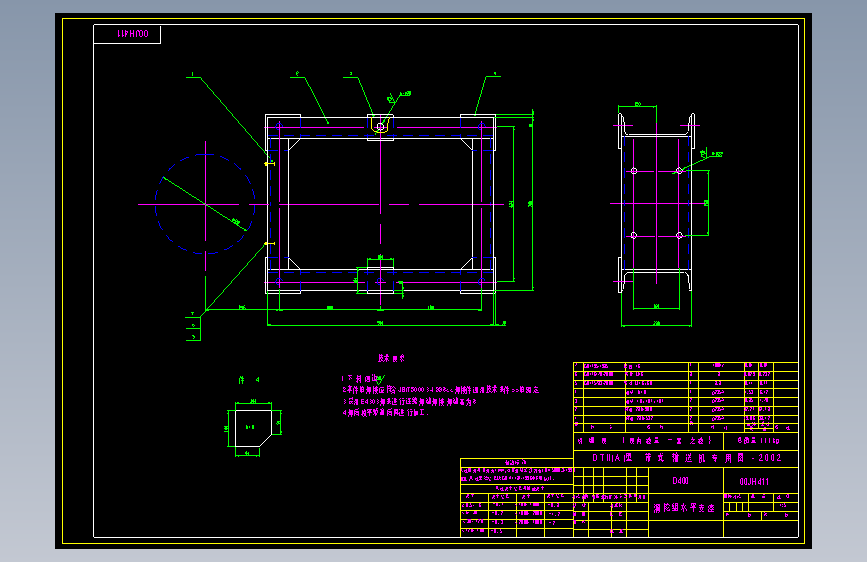
Task: Click the rotated 00JH411 label at top-left corner
Action: [x=133, y=34]
